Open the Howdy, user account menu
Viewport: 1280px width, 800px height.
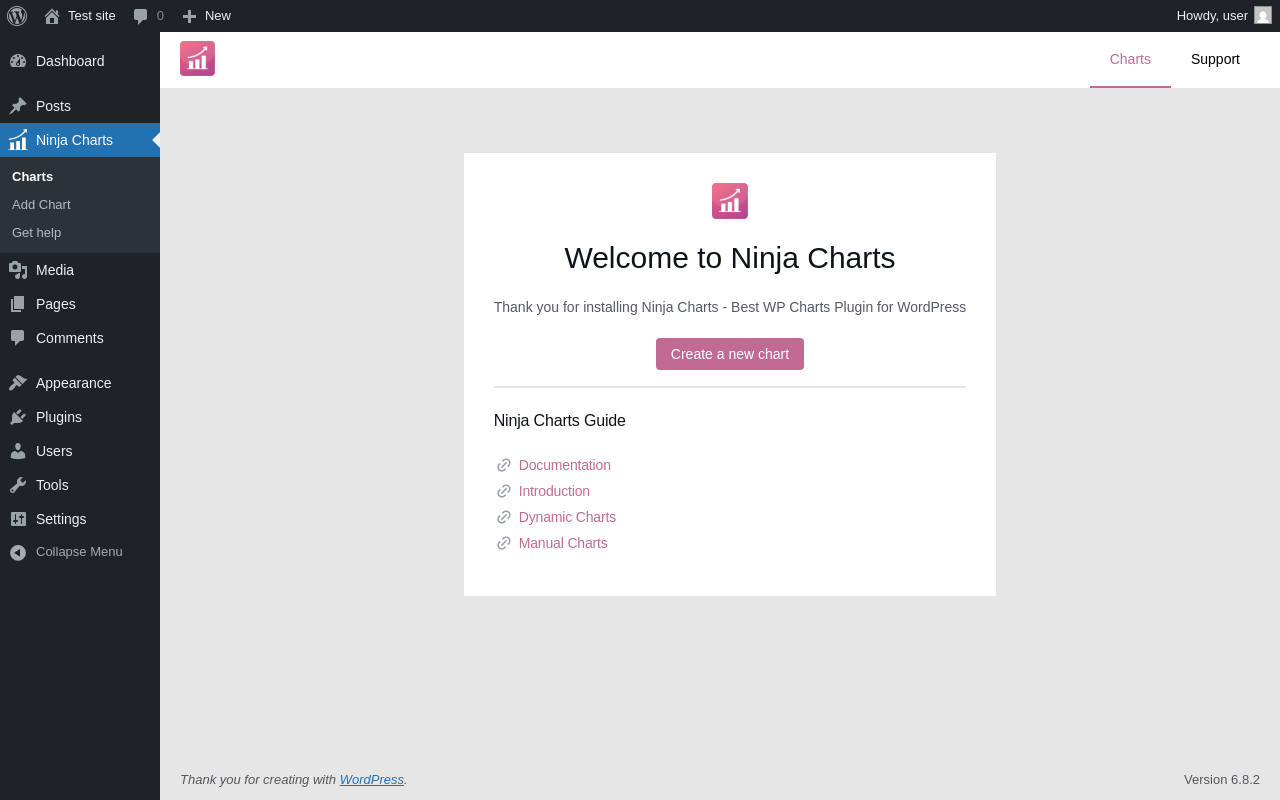1224,16
